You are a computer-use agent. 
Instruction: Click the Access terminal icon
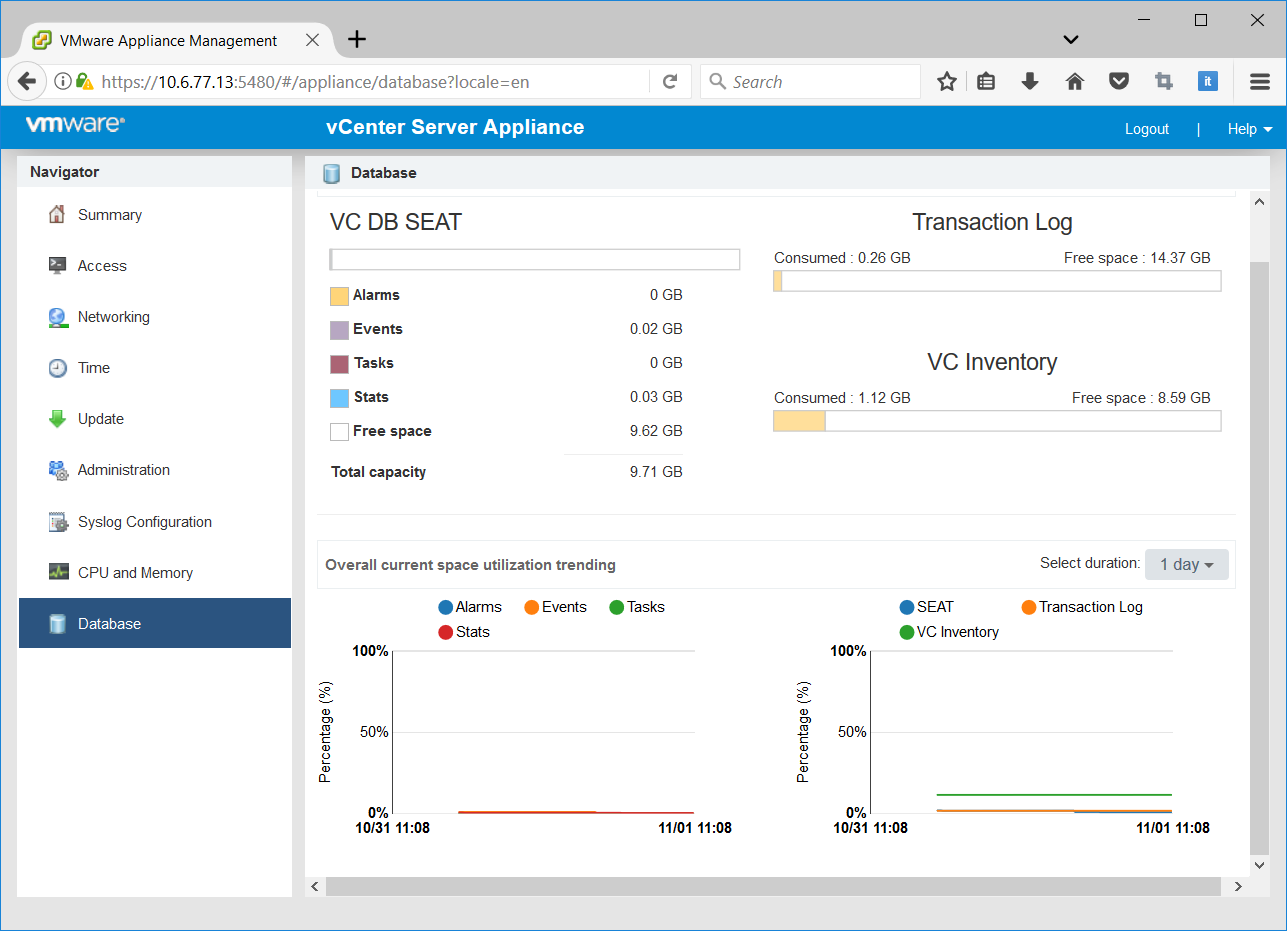58,266
